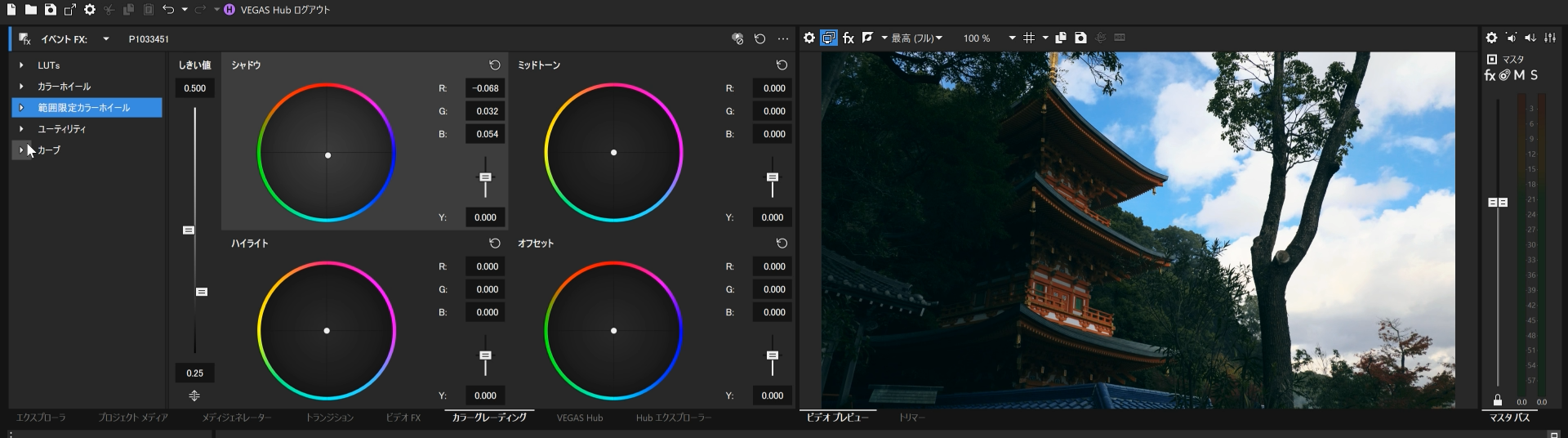The height and width of the screenshot is (438, 1568).
Task: Click the upper threshold slider handle
Action: (189, 230)
